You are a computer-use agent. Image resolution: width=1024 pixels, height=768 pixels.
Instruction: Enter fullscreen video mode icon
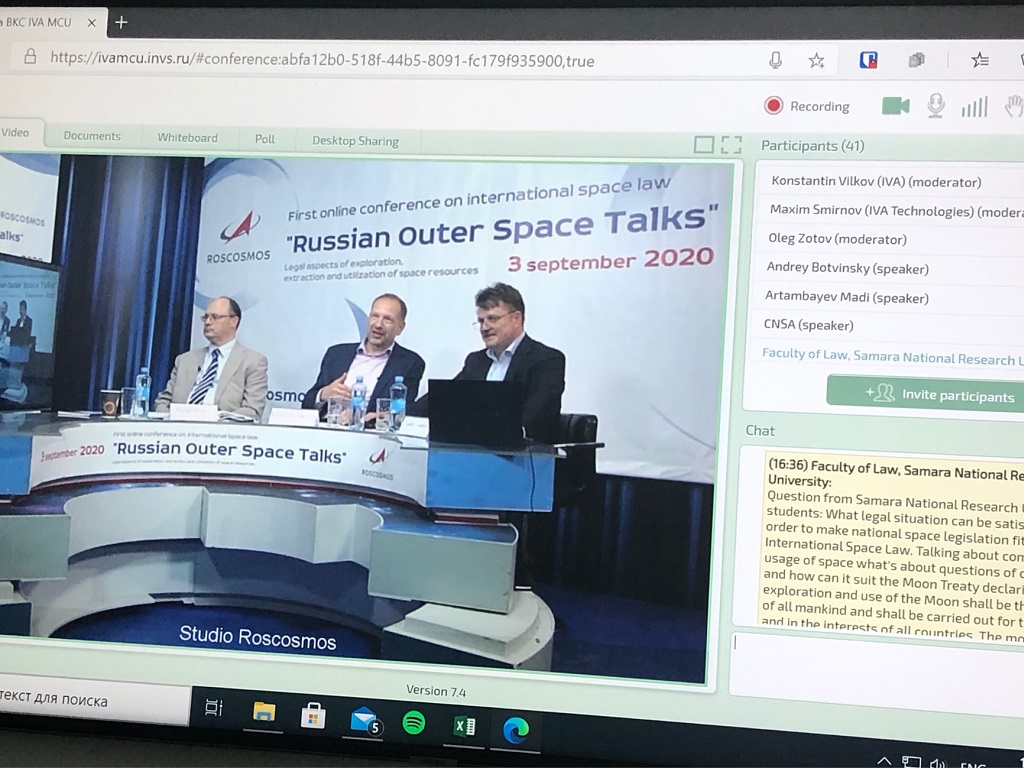[x=731, y=144]
